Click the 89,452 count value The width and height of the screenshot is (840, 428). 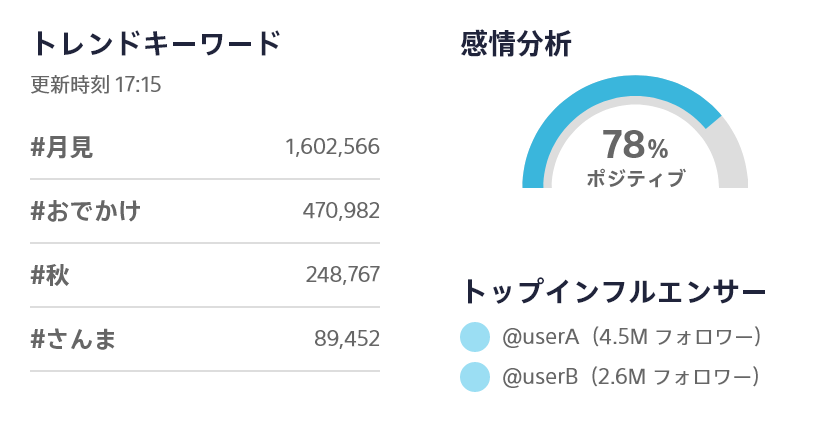pyautogui.click(x=347, y=339)
